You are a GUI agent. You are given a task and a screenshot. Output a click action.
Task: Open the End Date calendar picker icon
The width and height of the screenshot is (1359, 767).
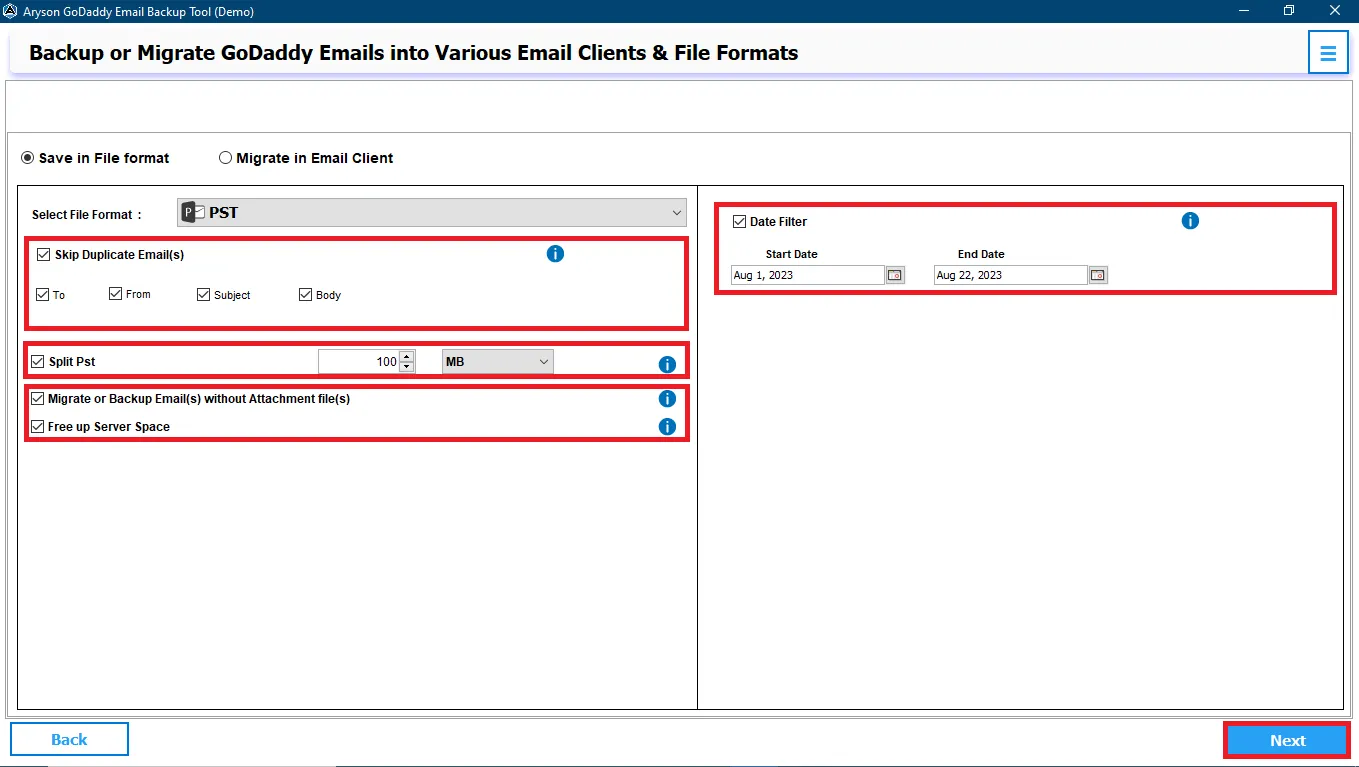[x=1098, y=275]
